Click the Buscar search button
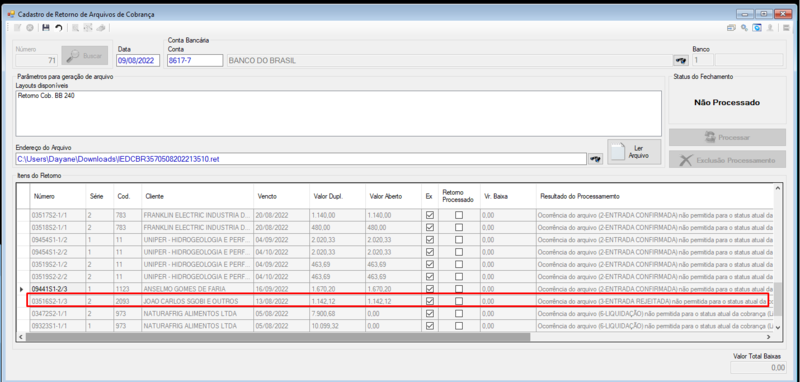Viewport: 800px width, 382px height. pyautogui.click(x=85, y=56)
